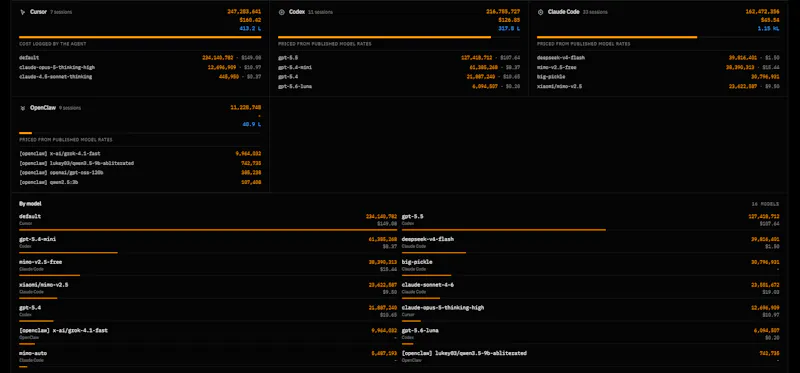
Task: Click the OpenClaw card usage progress bar
Action: click(x=140, y=133)
